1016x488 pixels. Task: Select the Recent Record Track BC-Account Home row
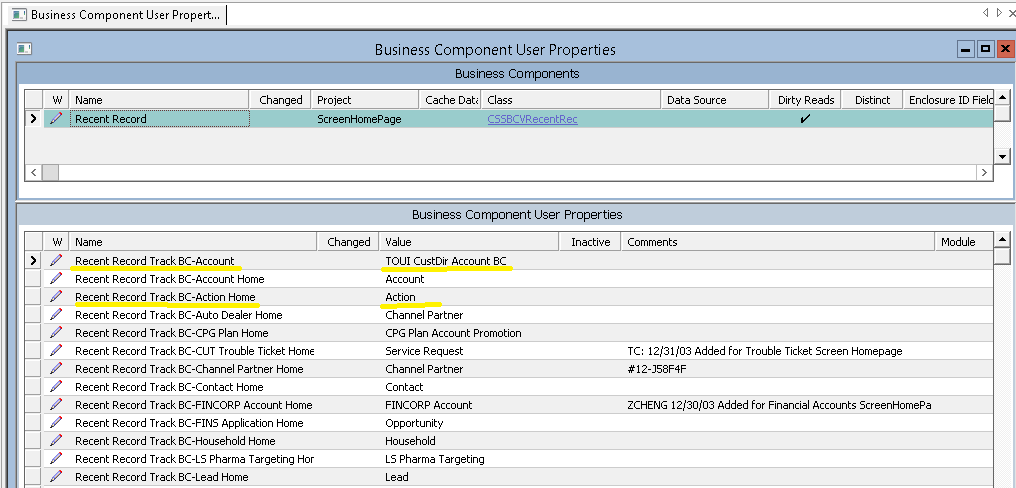[x=170, y=279]
